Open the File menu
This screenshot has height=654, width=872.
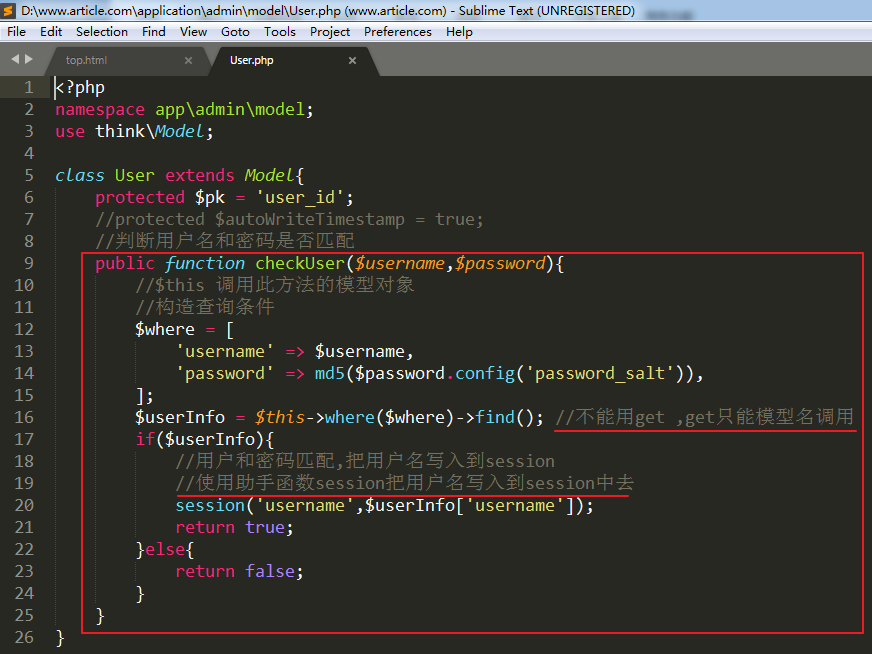click(x=16, y=32)
